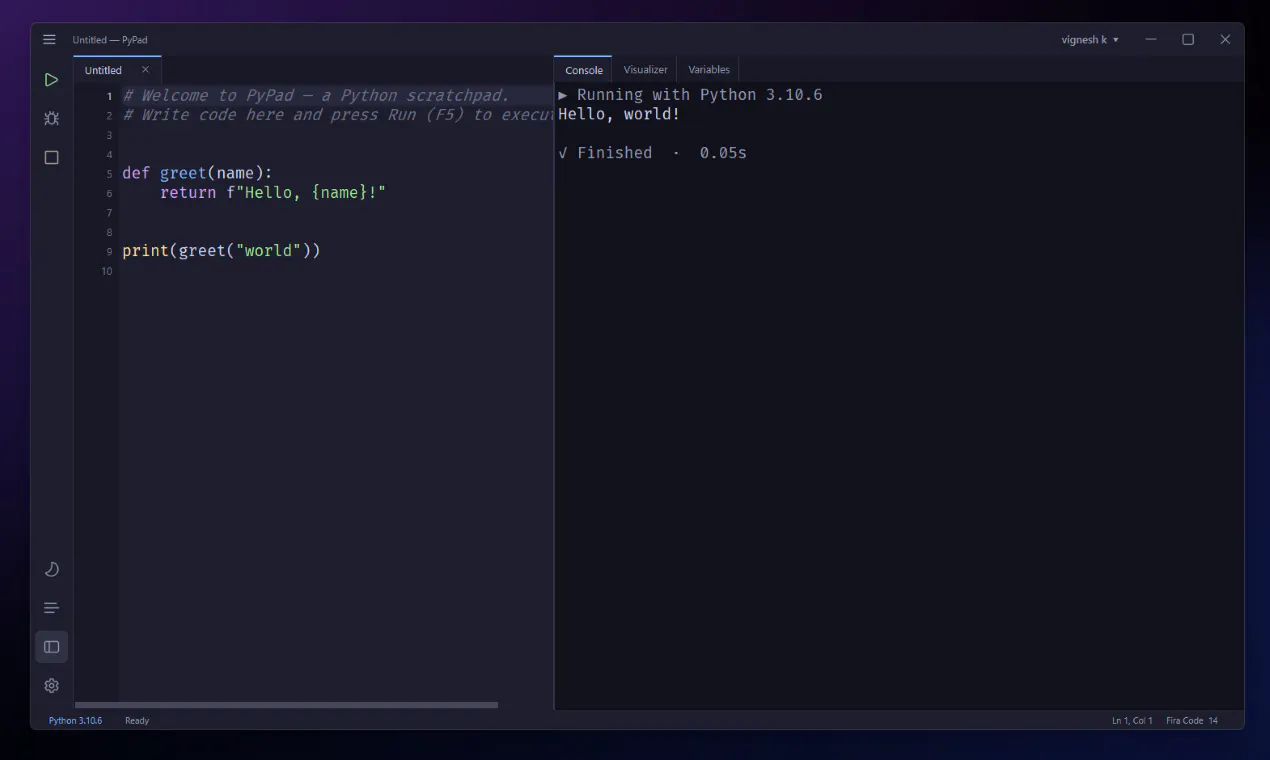Click the Ready status text
The height and width of the screenshot is (760, 1270).
pyautogui.click(x=137, y=720)
